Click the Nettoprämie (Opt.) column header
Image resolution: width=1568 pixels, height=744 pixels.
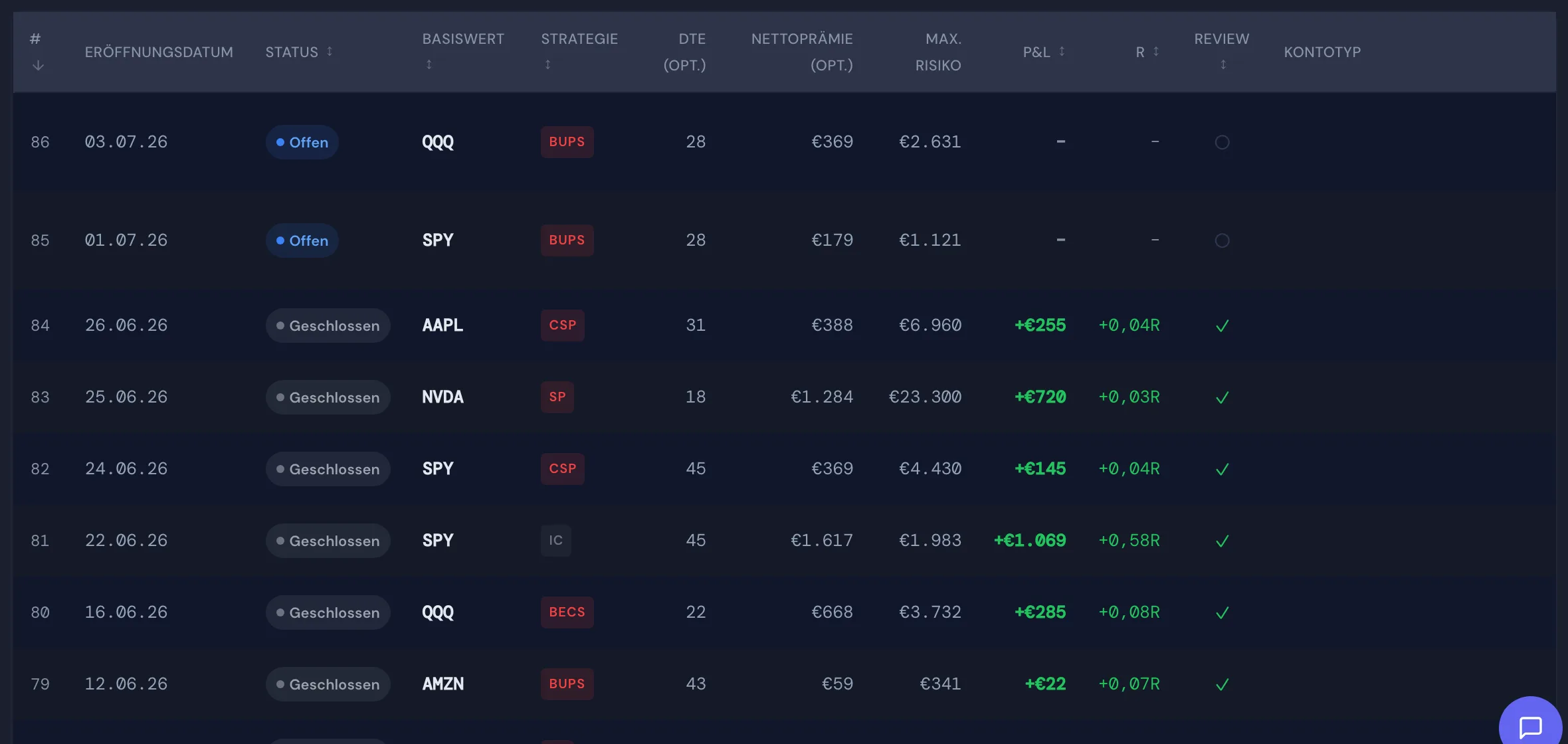coord(802,52)
